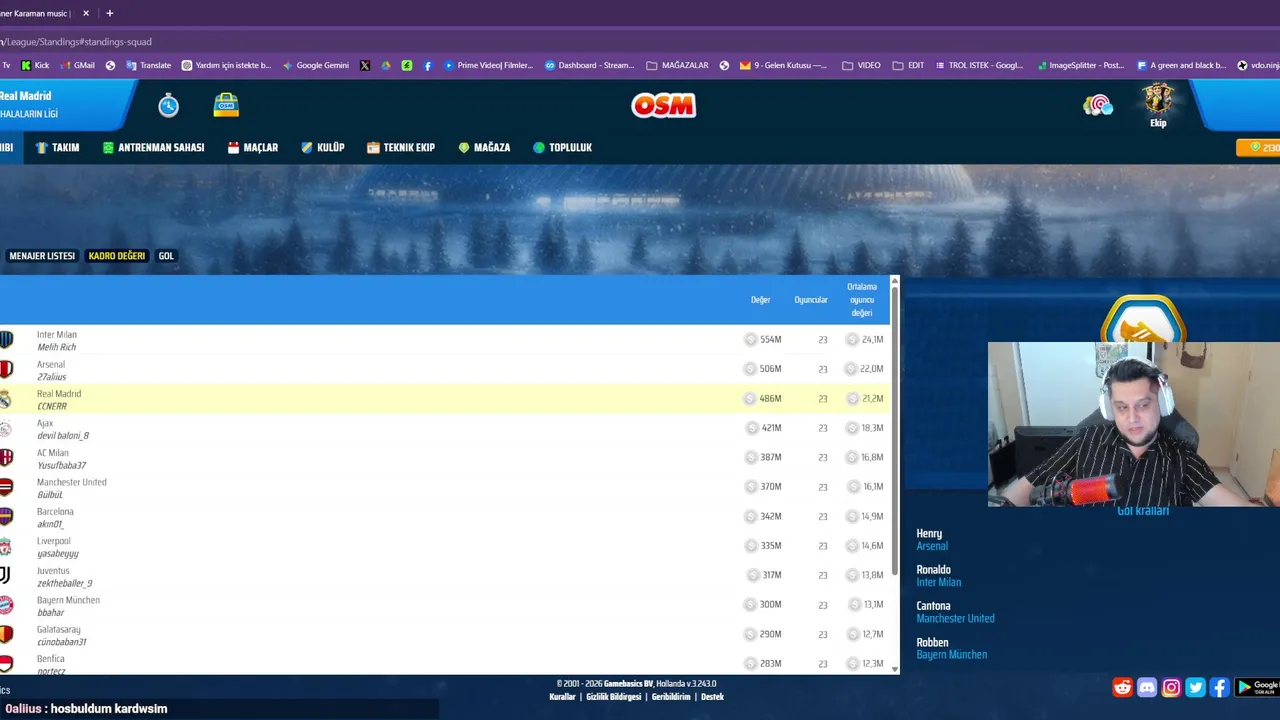This screenshot has width=1280, height=720.
Task: Open the Gizlilik Bildirgesi footer link
Action: coord(613,697)
